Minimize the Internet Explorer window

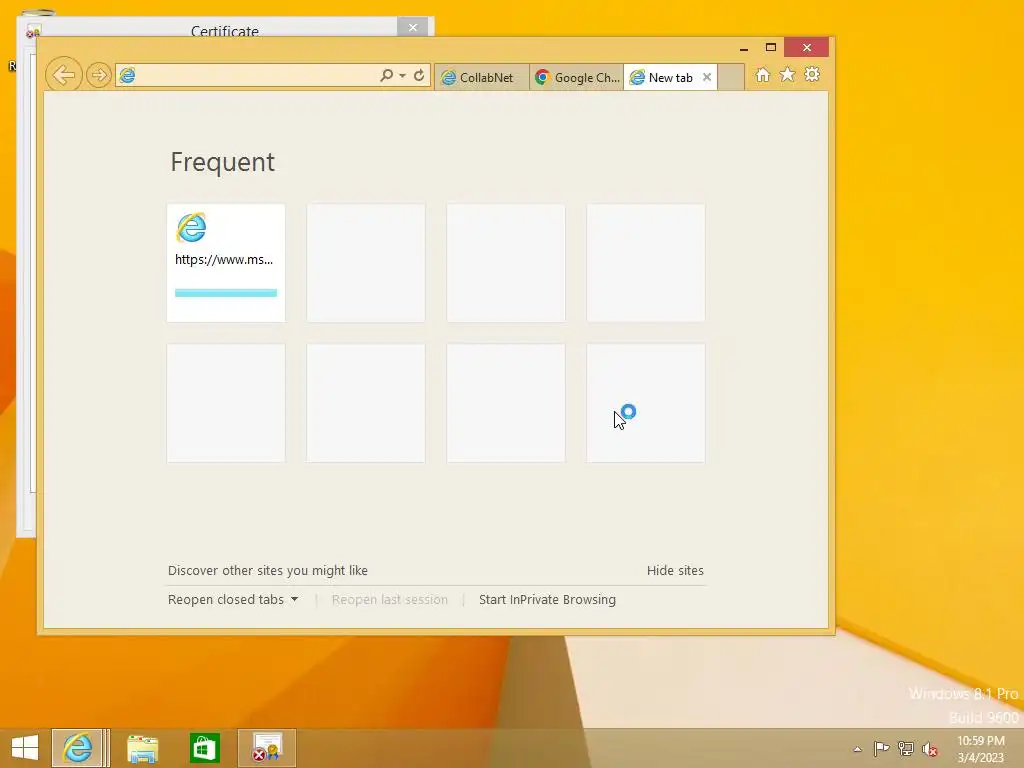744,48
